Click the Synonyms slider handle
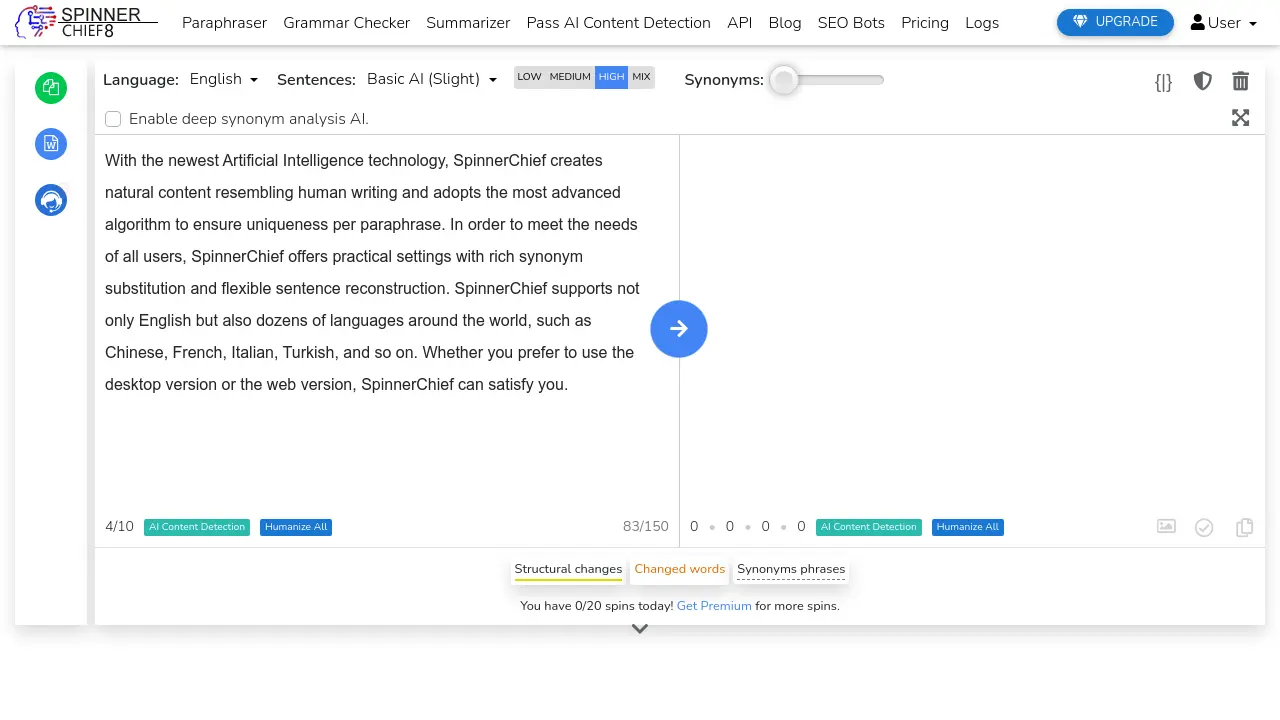Image resolution: width=1280 pixels, height=720 pixels. [784, 80]
